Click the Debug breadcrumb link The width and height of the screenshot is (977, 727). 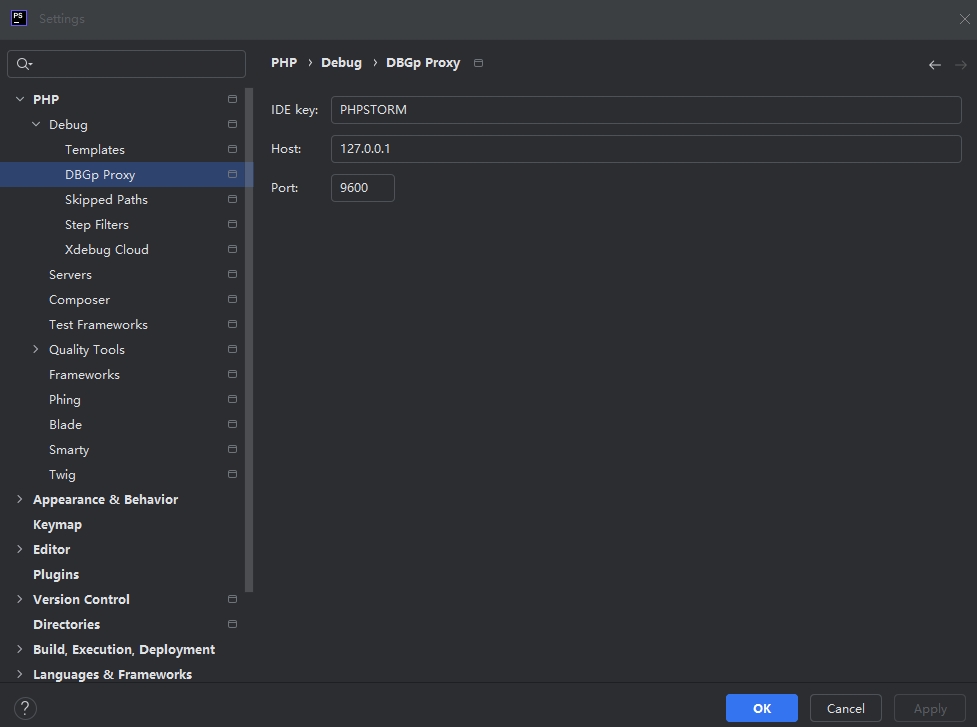coord(341,63)
